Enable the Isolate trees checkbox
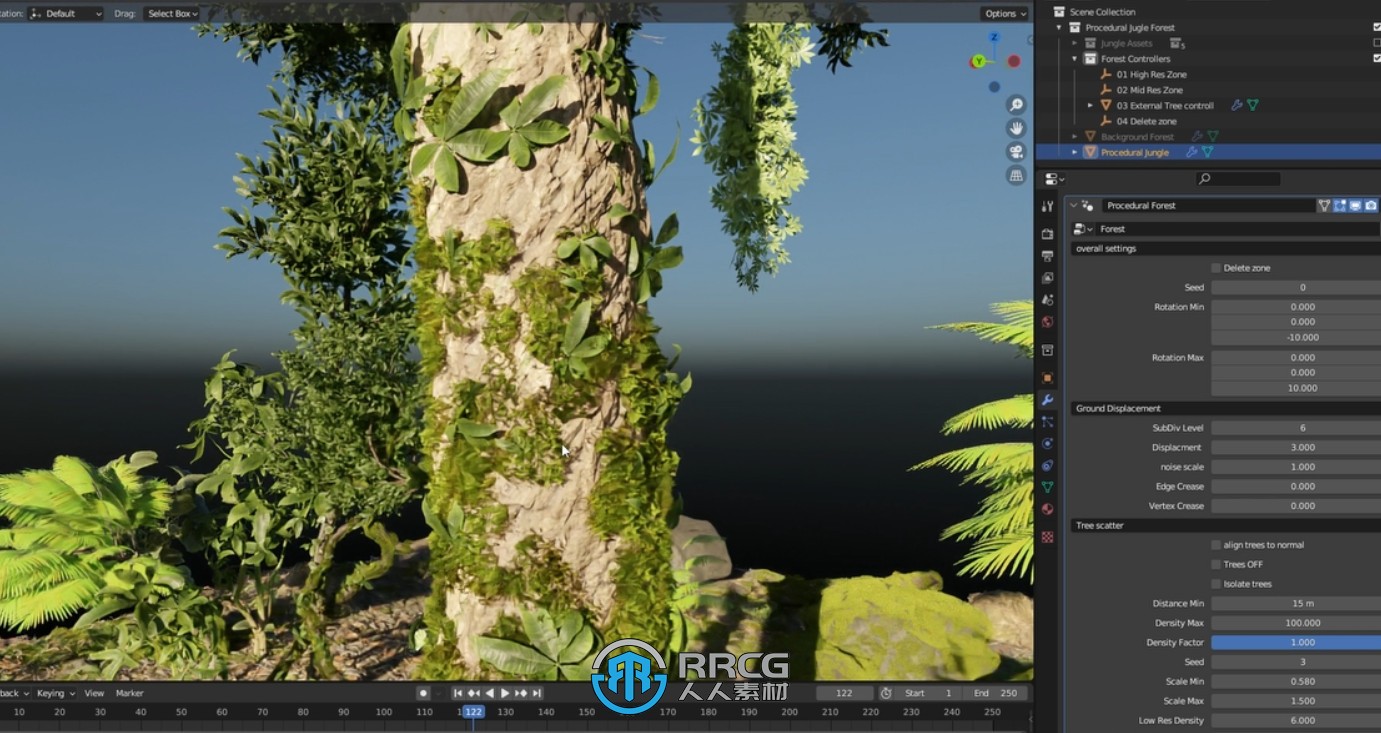The image size is (1381, 733). [x=1216, y=584]
